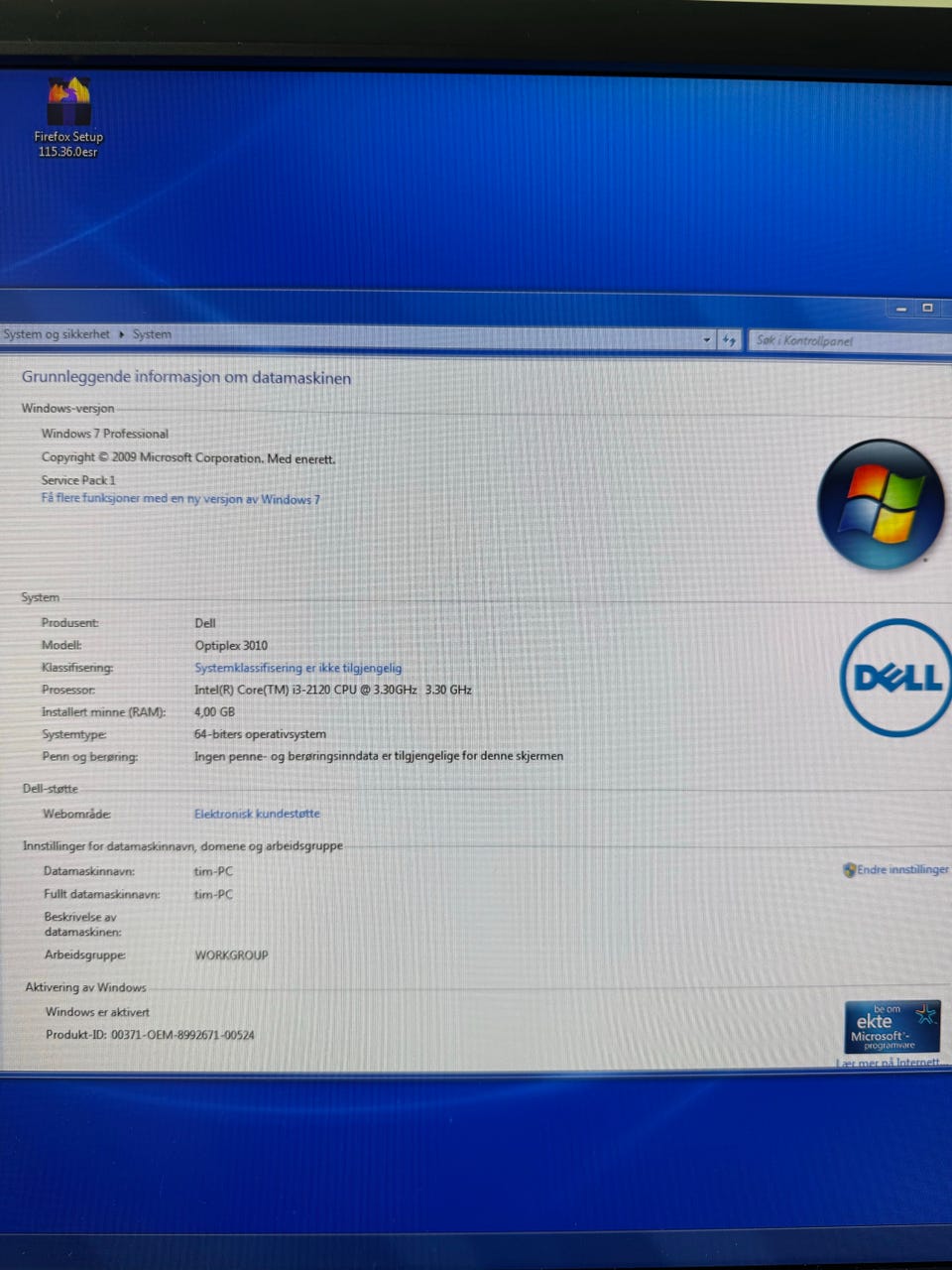Viewport: 952px width, 1270px height.
Task: Click the shield icon beside Endre innstillinger
Action: coord(849,870)
